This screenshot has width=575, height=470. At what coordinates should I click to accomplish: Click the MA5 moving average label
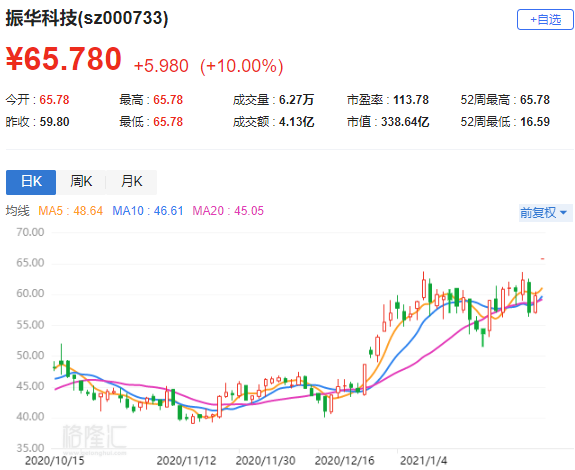[x=70, y=211]
